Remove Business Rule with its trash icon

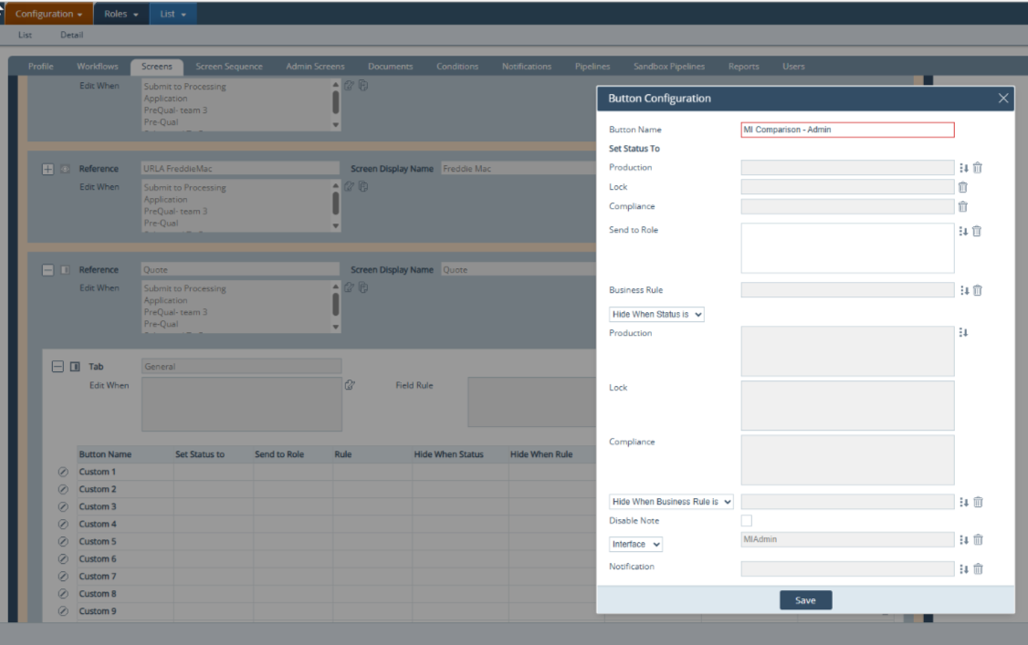click(978, 290)
